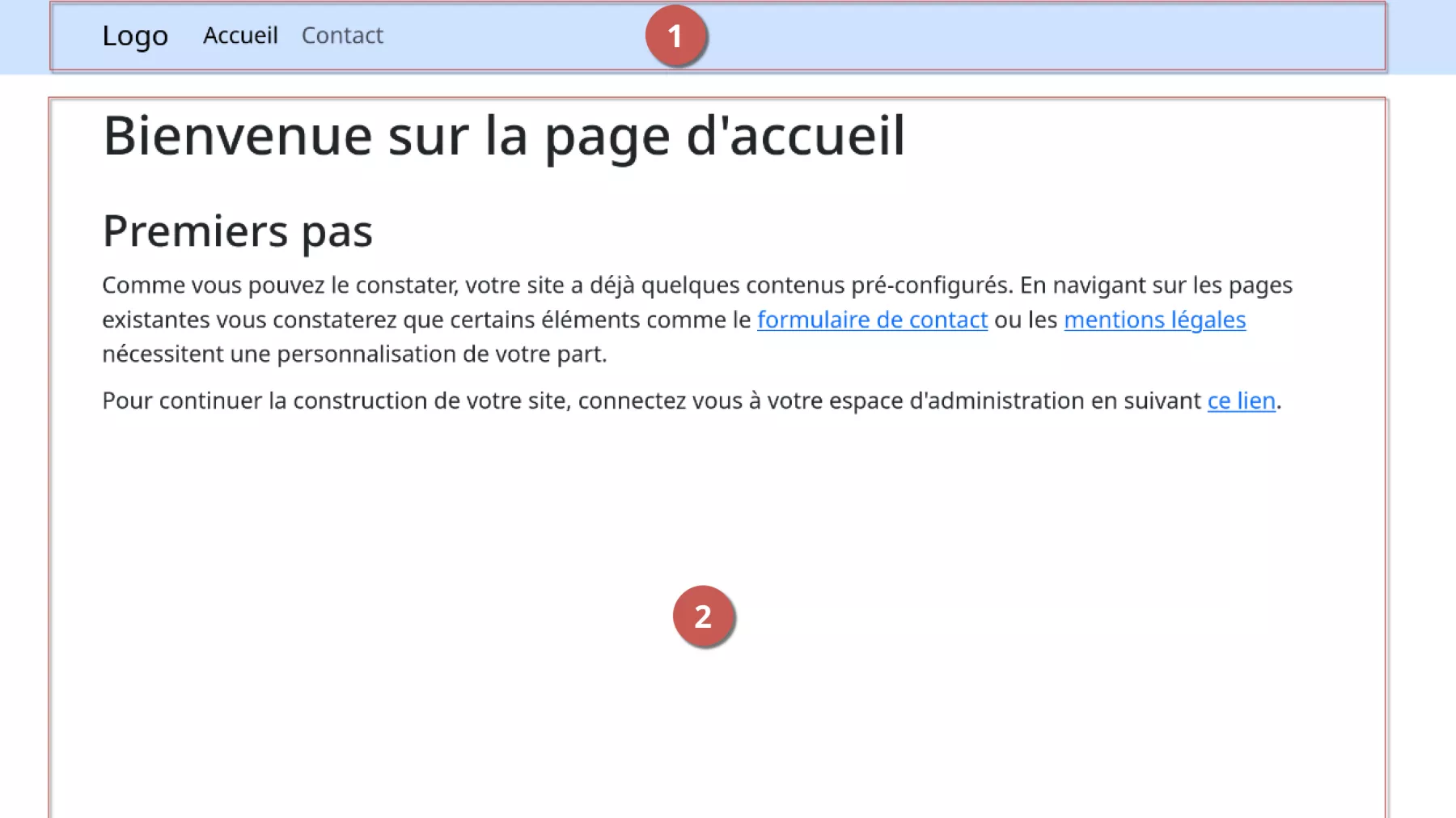This screenshot has height=818, width=1456.
Task: Click the sentence "Pour continuer la construction de votre site"
Action: 692,401
